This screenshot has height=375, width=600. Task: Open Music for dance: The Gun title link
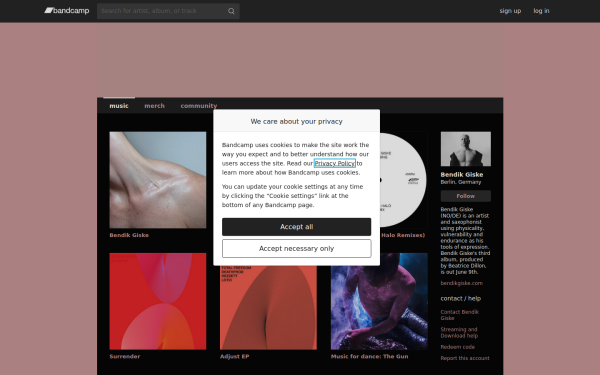(x=370, y=357)
